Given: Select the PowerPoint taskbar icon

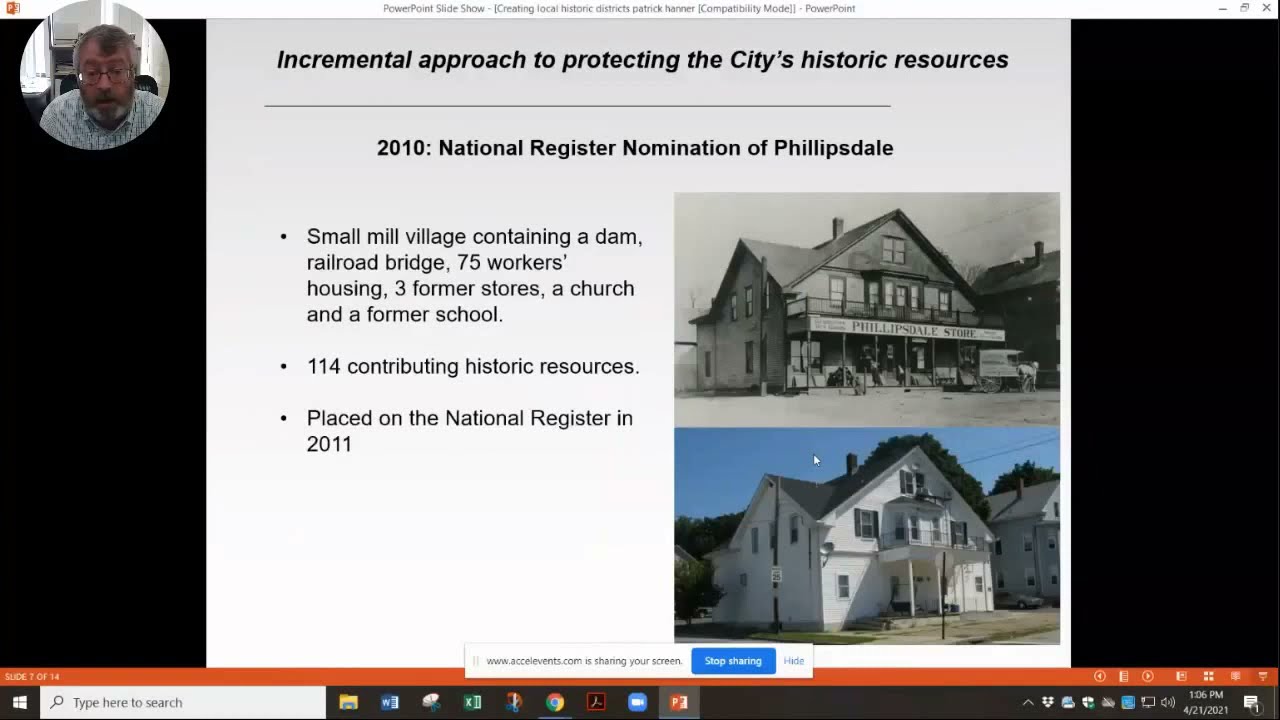Looking at the screenshot, I should pyautogui.click(x=679, y=702).
